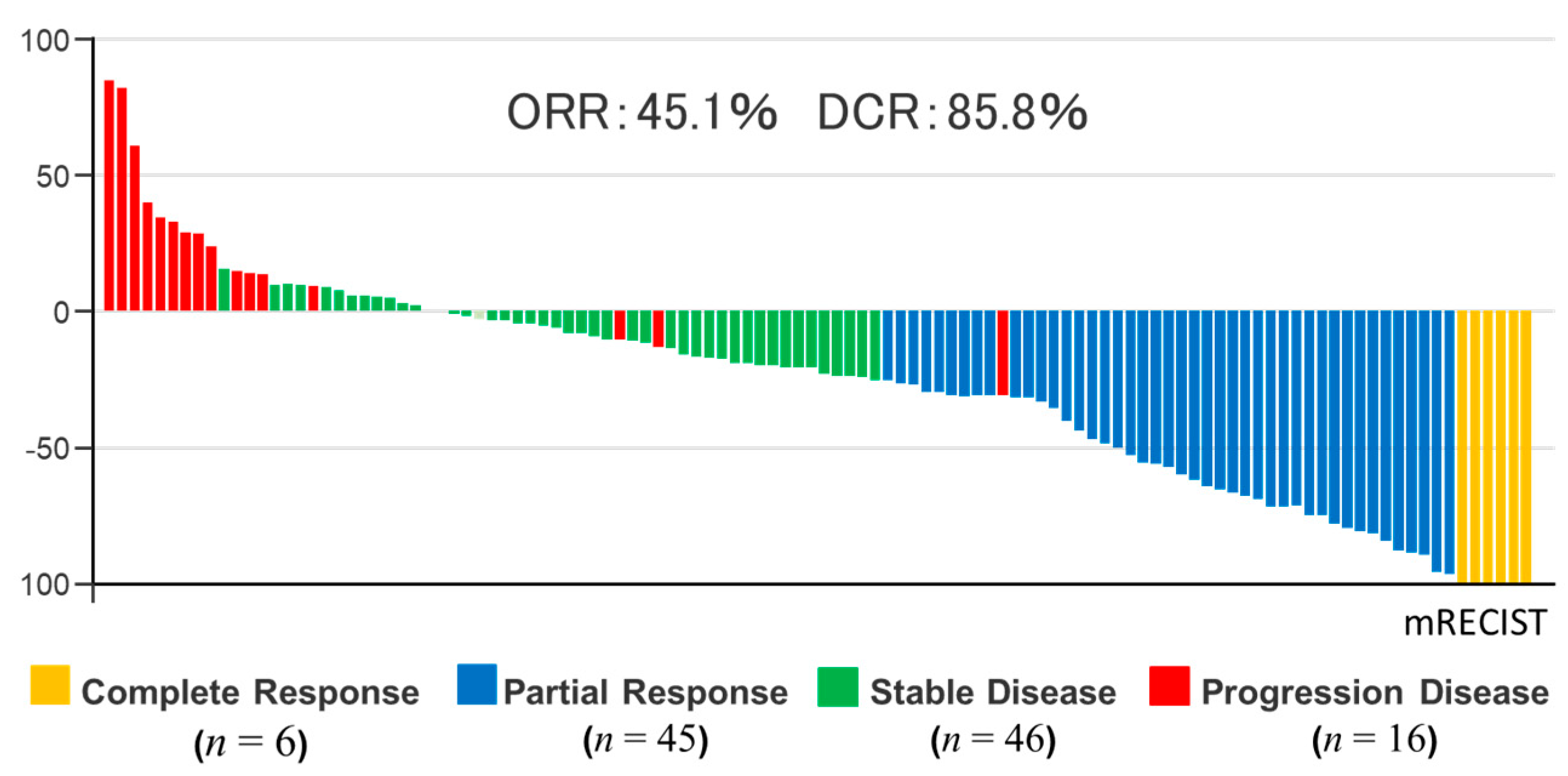This screenshot has height=776, width=1568.
Task: Click the "-50" y-axis tick label
Action: (x=47, y=449)
